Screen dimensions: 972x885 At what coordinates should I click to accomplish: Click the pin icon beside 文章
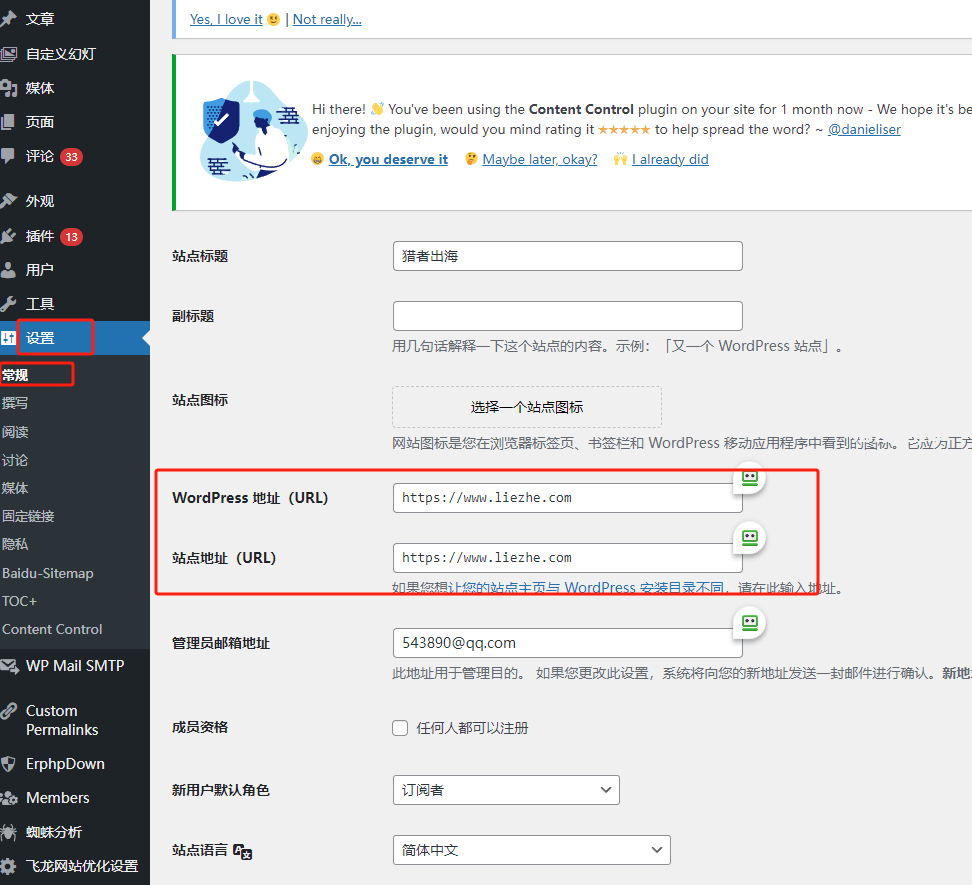click(x=8, y=19)
